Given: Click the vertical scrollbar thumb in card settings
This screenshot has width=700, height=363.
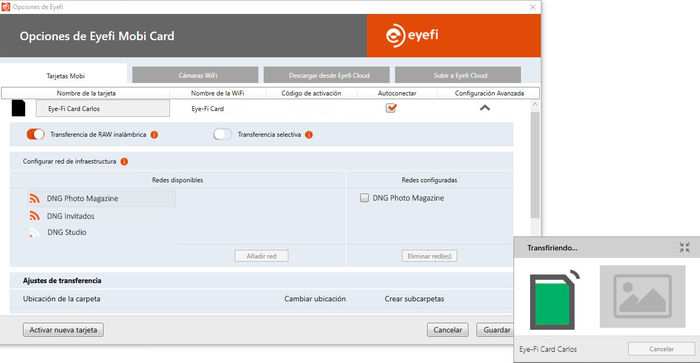Looking at the screenshot, I should [x=535, y=165].
